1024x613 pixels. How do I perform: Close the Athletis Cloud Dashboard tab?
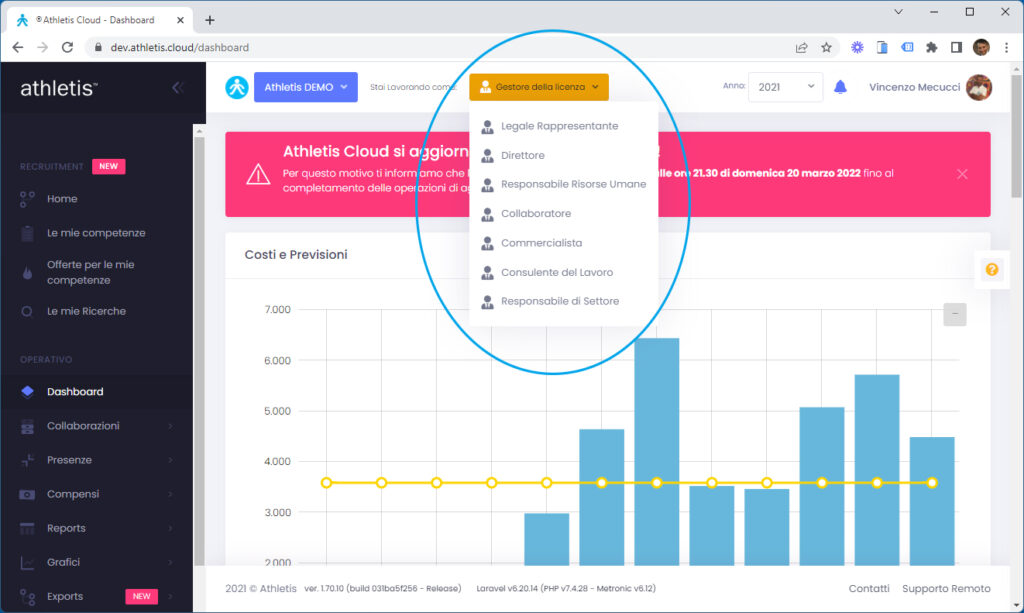click(x=180, y=20)
